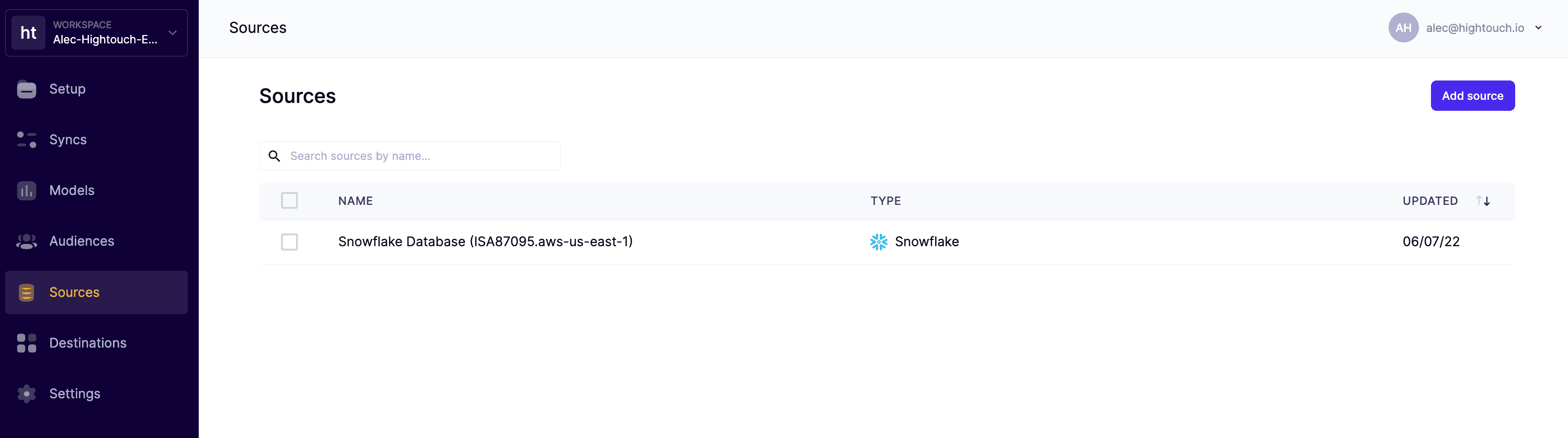1568x438 pixels.
Task: Click the Setup folder icon in sidebar
Action: pos(26,89)
